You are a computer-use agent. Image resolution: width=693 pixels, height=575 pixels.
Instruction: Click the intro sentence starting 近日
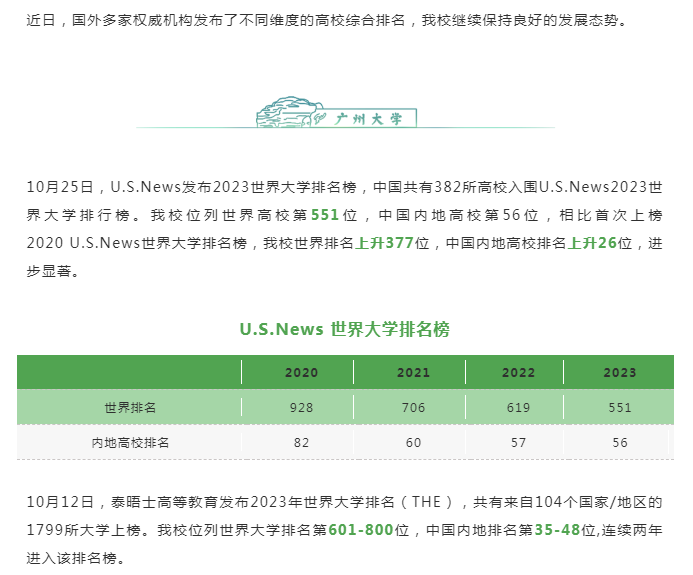327,20
